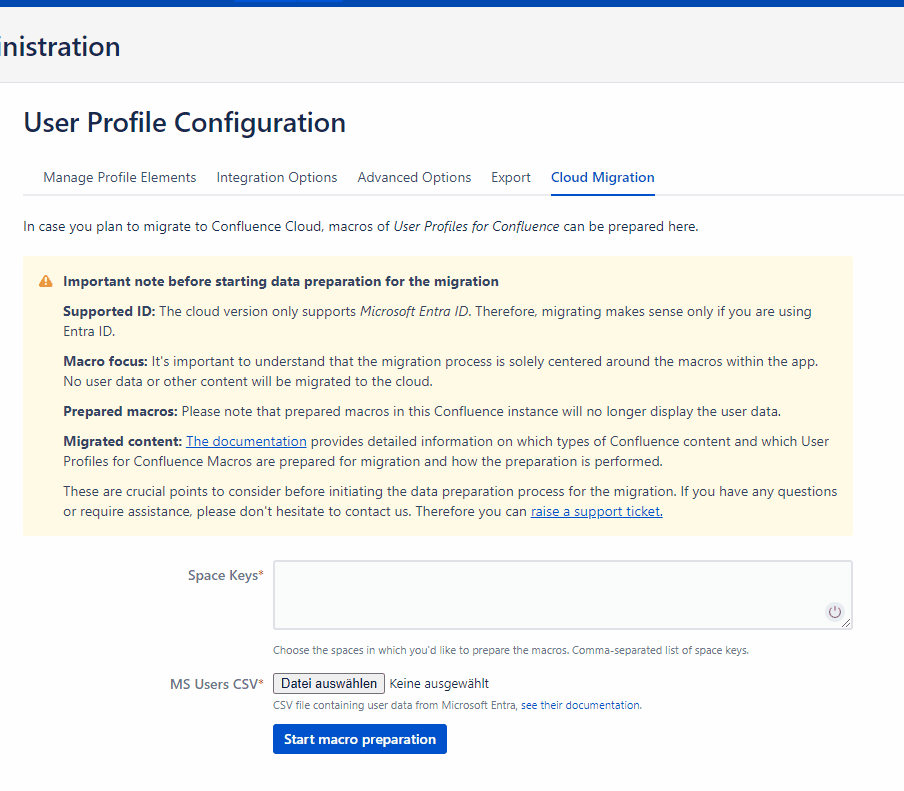Click the 'Prepared macros:' bold label
The height and width of the screenshot is (791, 904).
(x=120, y=412)
